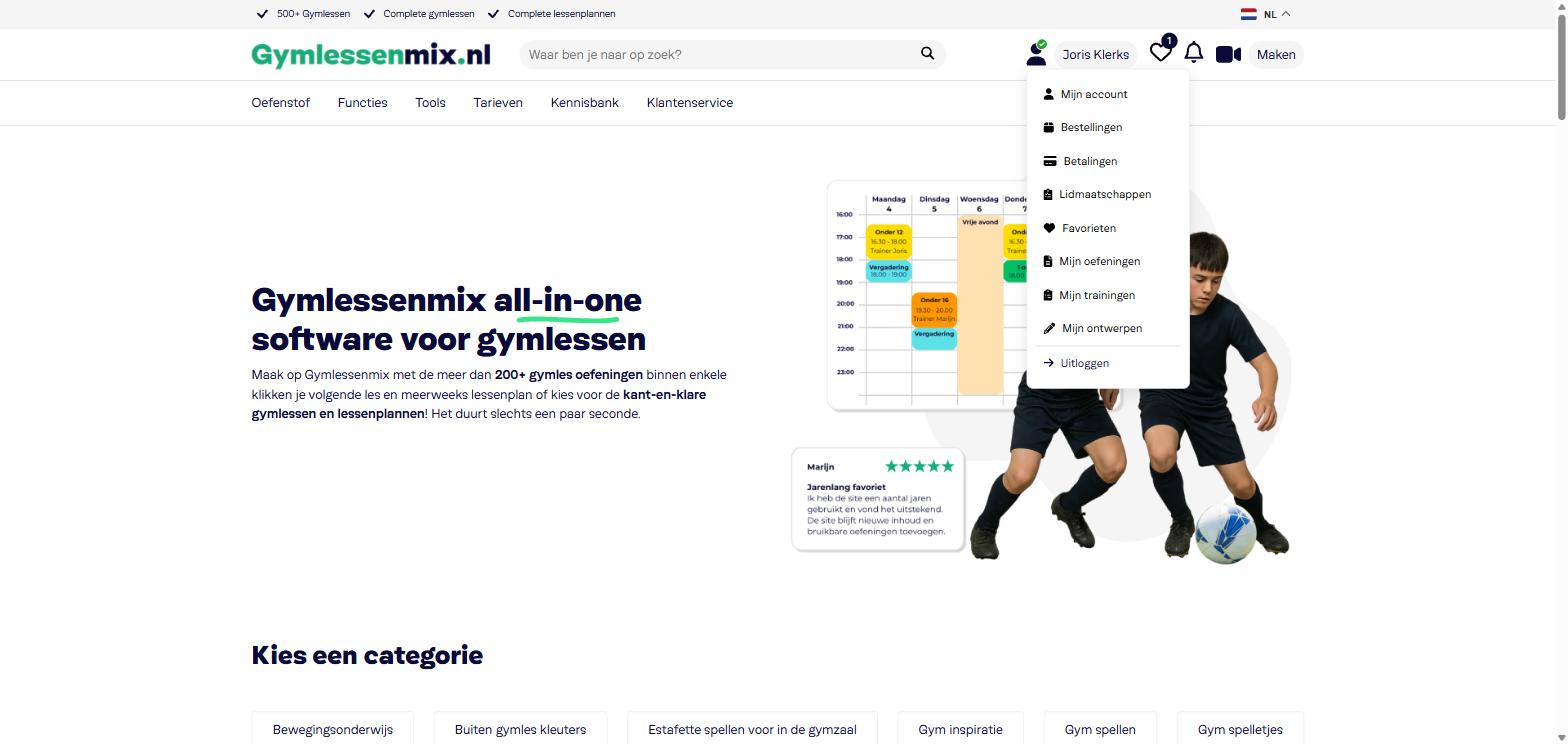Open notifications bell
1568x744 pixels.
pos(1193,53)
